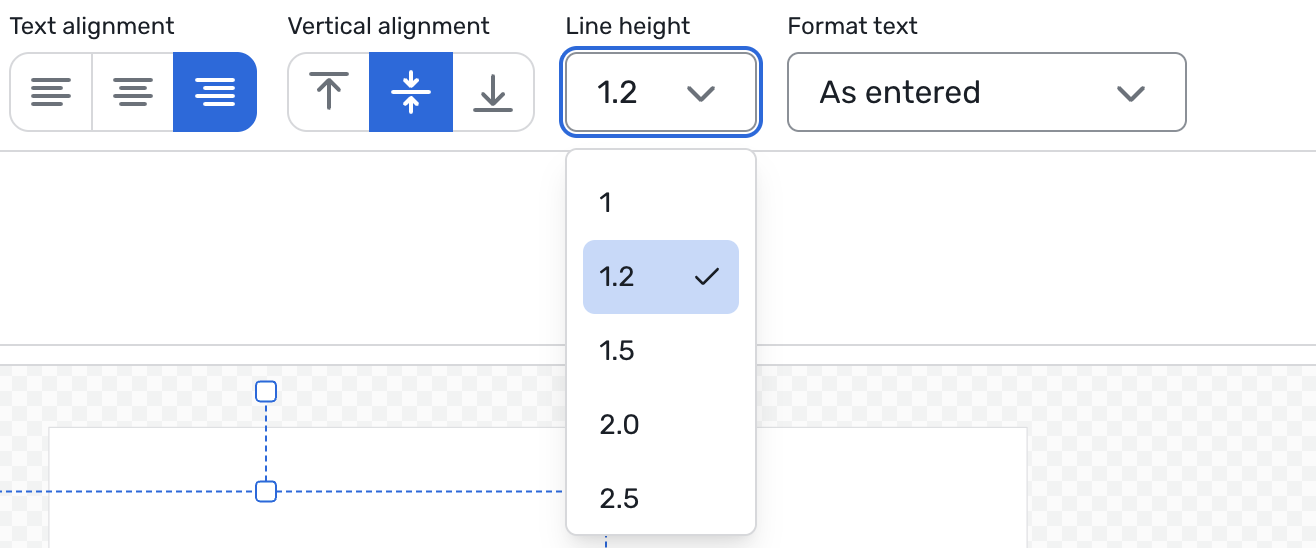Click the right text alignment icon

click(x=215, y=93)
